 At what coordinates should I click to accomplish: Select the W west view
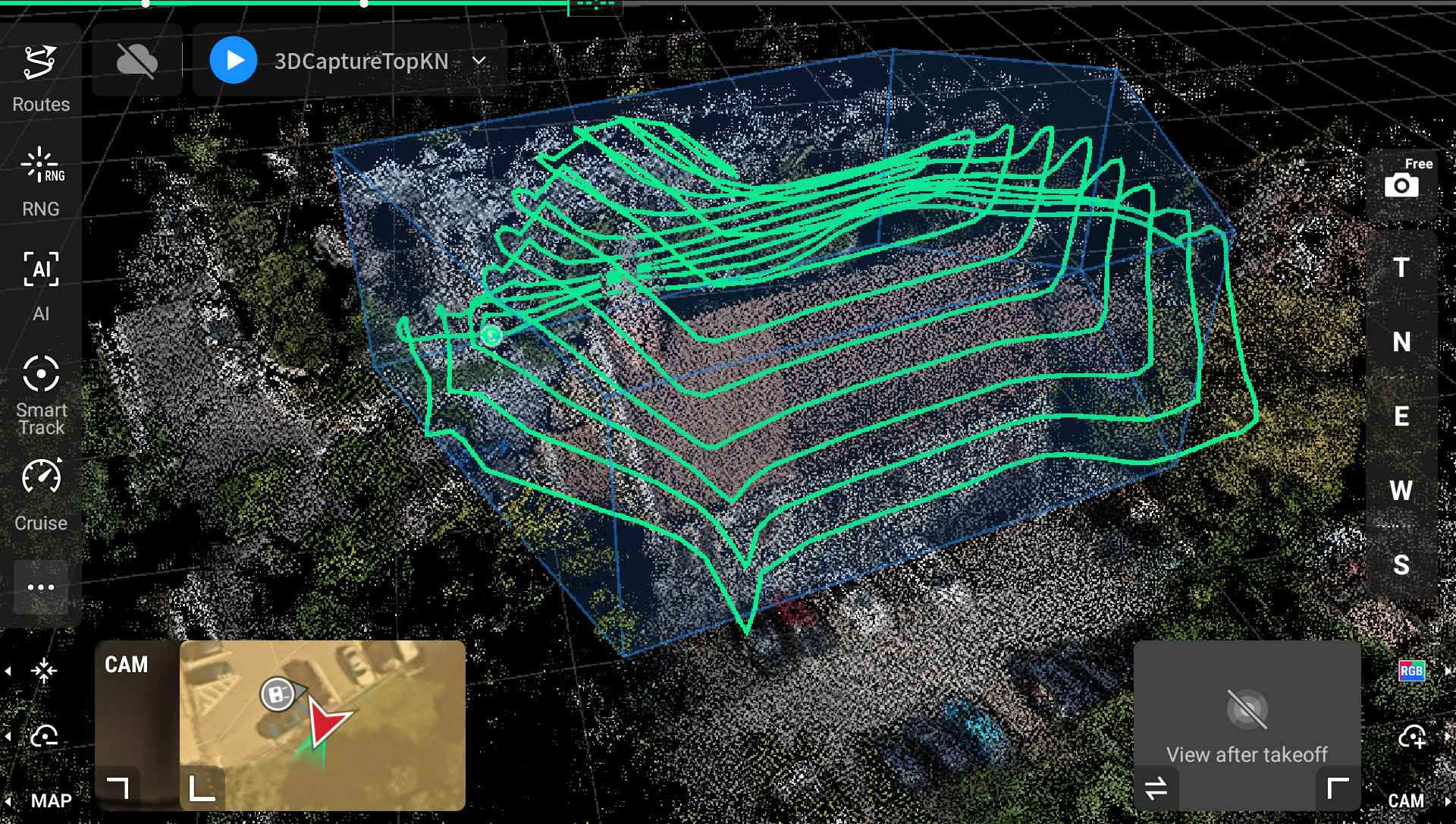(1401, 490)
